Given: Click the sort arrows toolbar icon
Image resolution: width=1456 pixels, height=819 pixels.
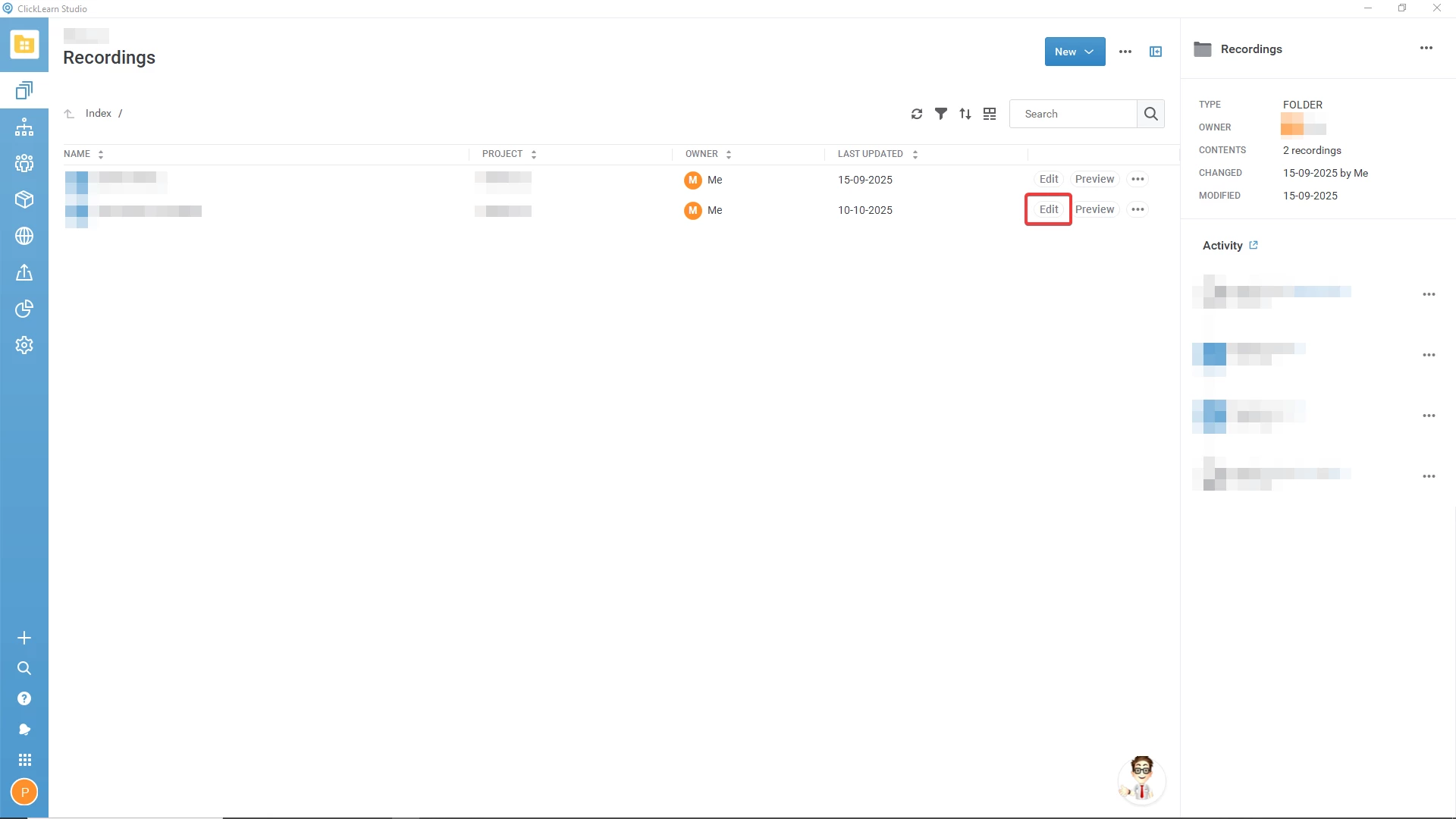Looking at the screenshot, I should (965, 114).
